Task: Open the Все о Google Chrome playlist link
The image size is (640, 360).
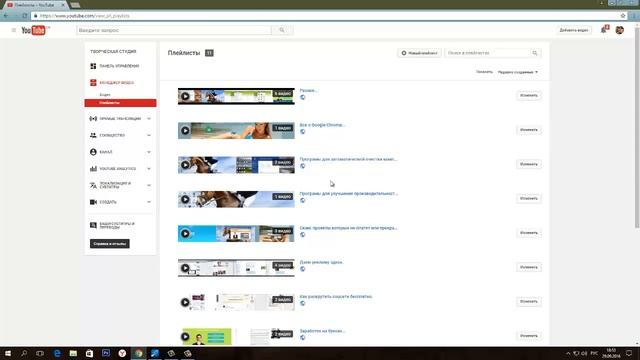Action: [322, 125]
